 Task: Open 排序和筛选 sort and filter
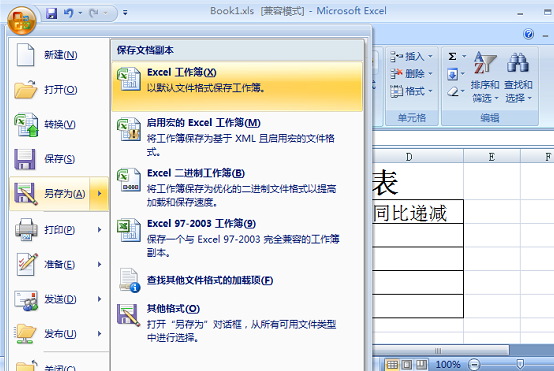point(485,77)
